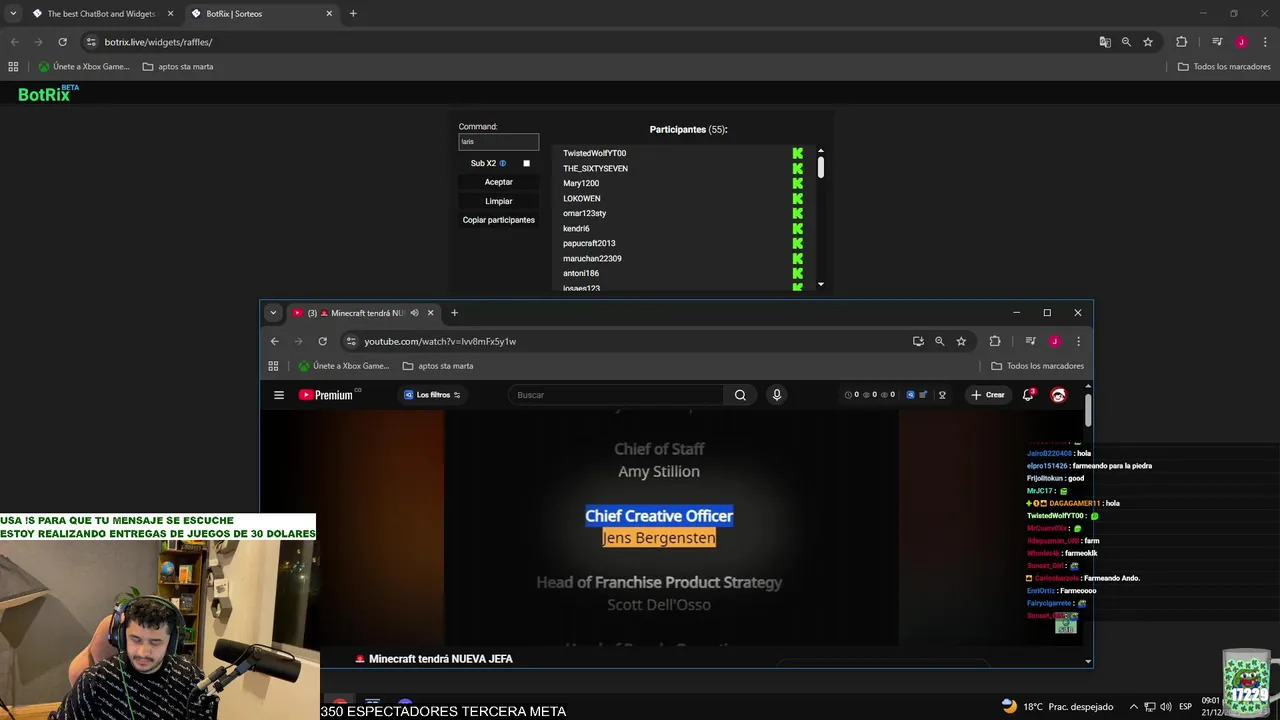Viewport: 1280px width, 720px height.
Task: Close the BotRix | Sorteos tab
Action: click(x=329, y=14)
